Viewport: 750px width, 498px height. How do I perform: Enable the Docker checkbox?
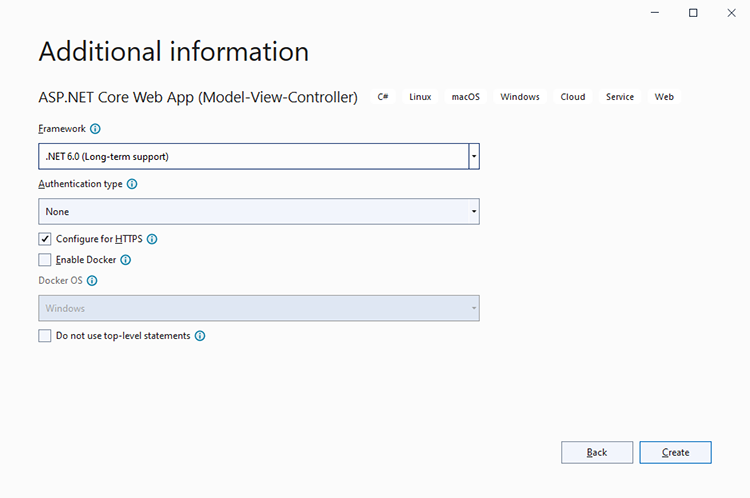(x=44, y=260)
